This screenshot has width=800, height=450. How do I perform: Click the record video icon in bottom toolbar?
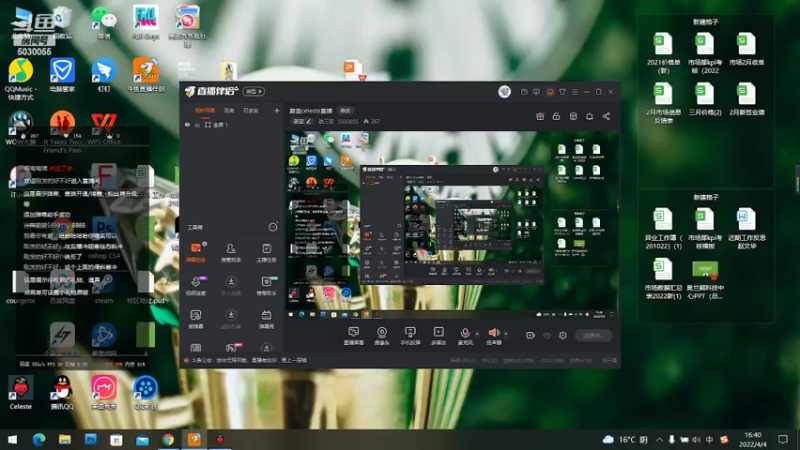point(530,335)
